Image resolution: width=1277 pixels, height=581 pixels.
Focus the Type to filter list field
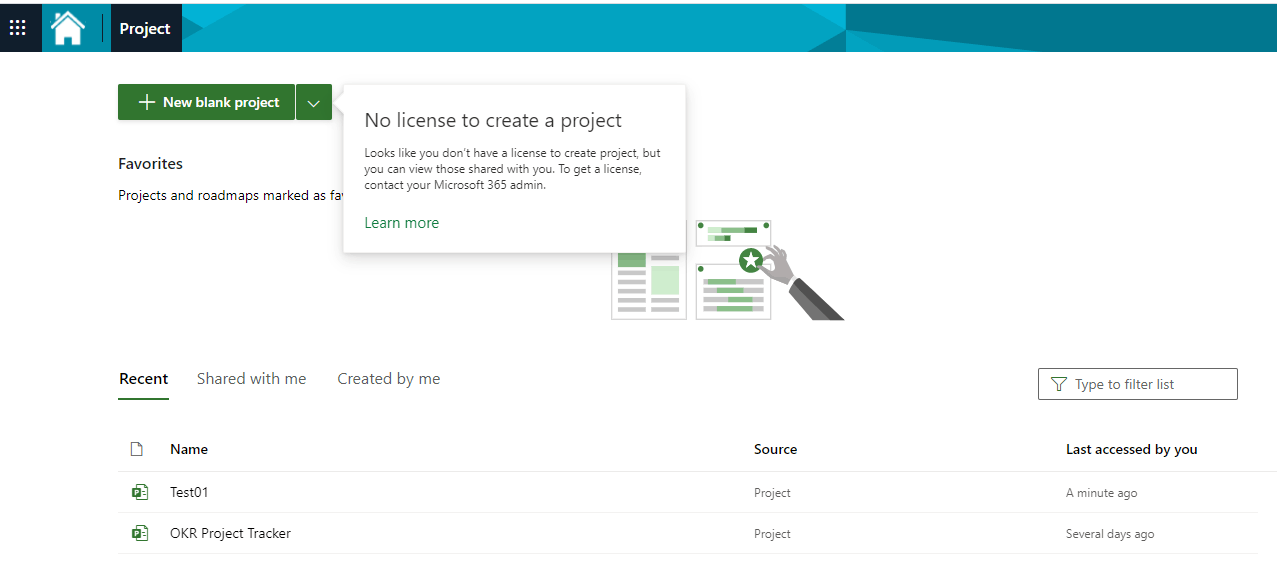point(1138,384)
